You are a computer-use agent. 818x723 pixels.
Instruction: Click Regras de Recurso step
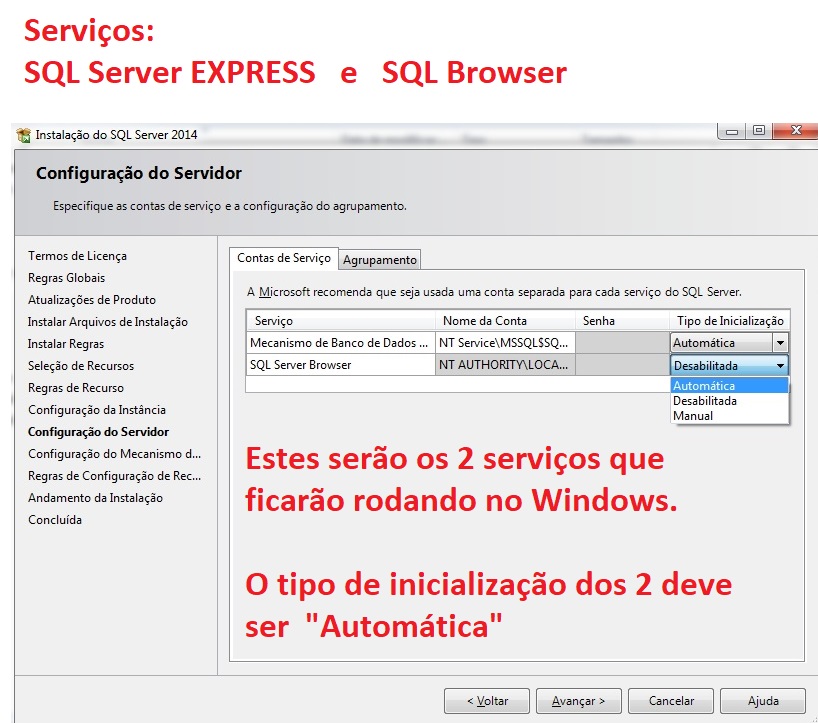(76, 388)
